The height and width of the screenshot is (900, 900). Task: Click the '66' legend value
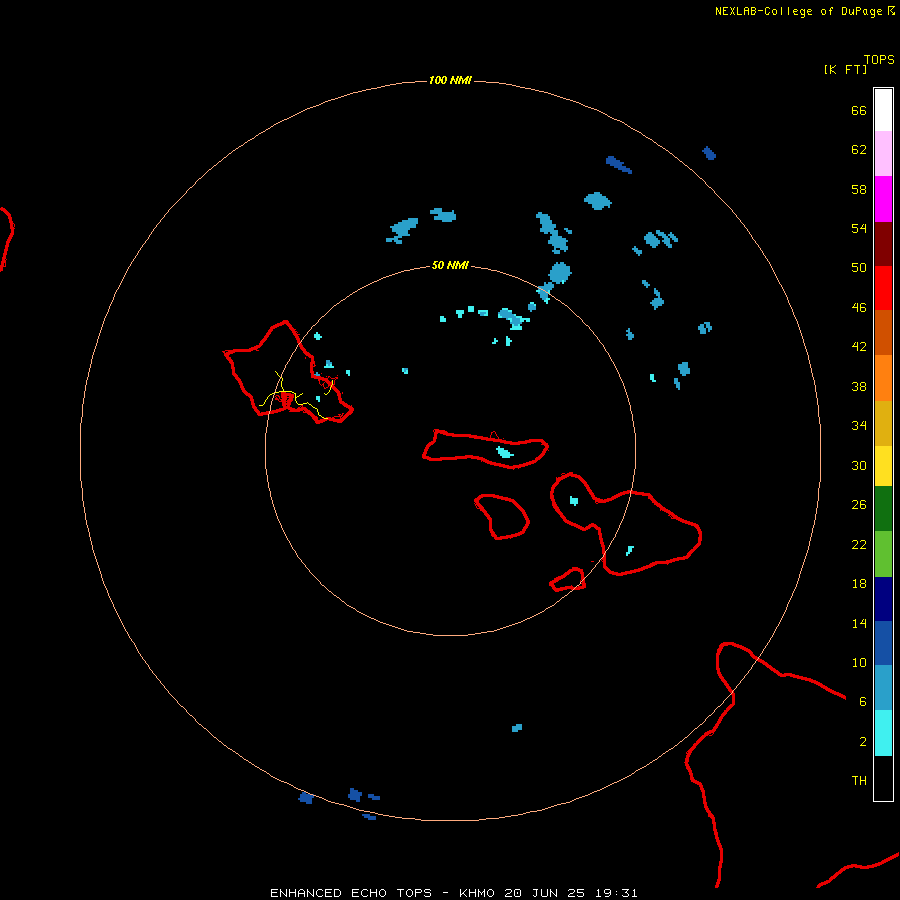pyautogui.click(x=859, y=111)
